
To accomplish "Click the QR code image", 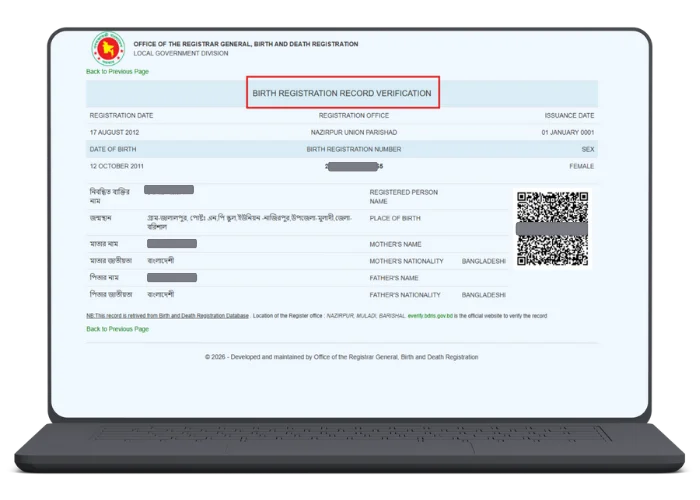I will (552, 228).
